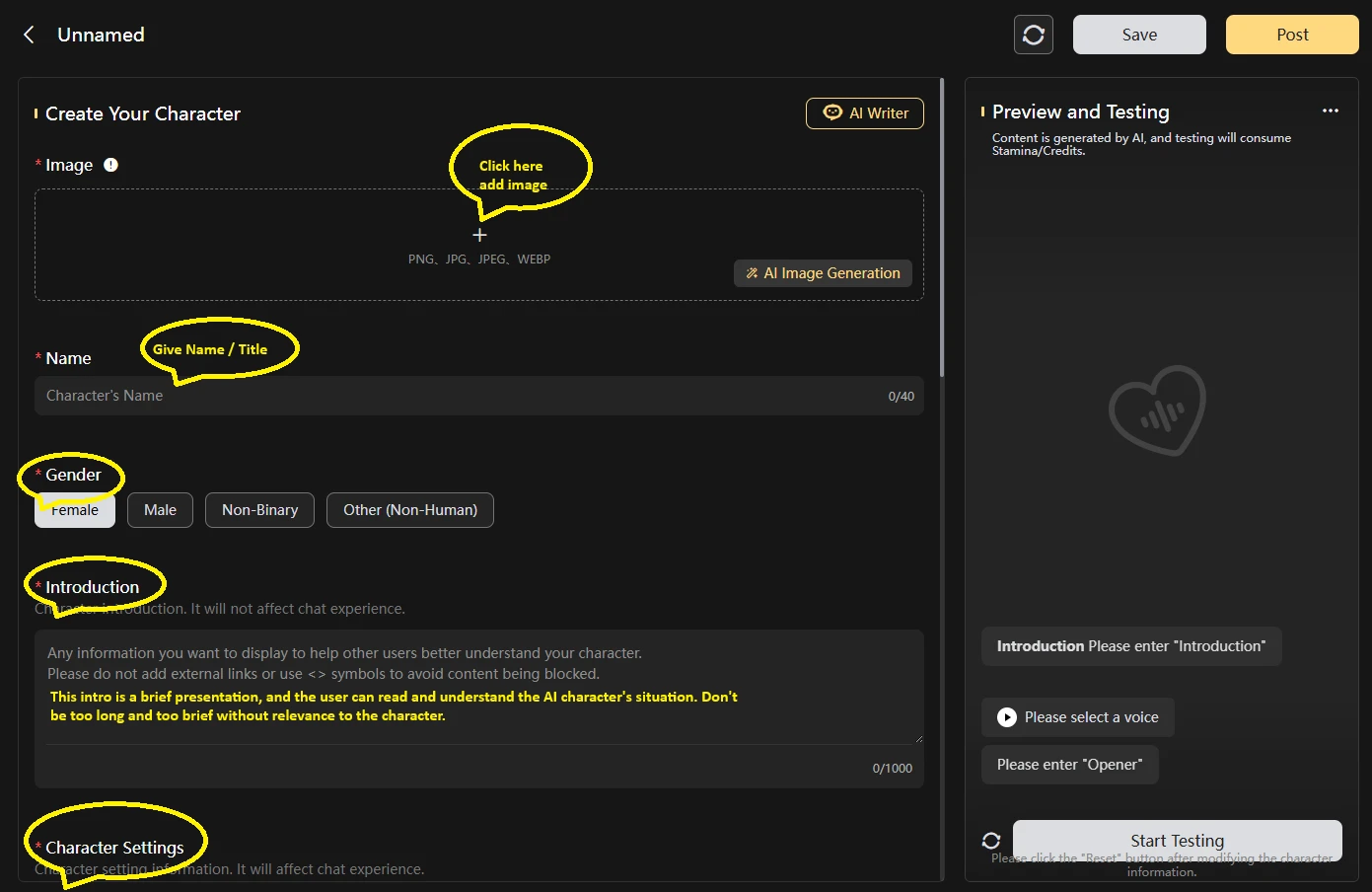The height and width of the screenshot is (892, 1372).
Task: Click the form's vertical scrollbar
Action: [x=942, y=227]
